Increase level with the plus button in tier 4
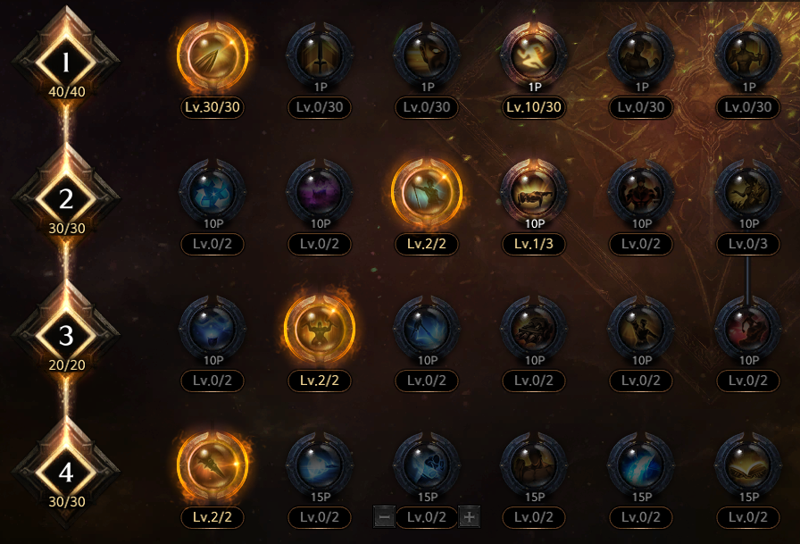 (x=469, y=517)
